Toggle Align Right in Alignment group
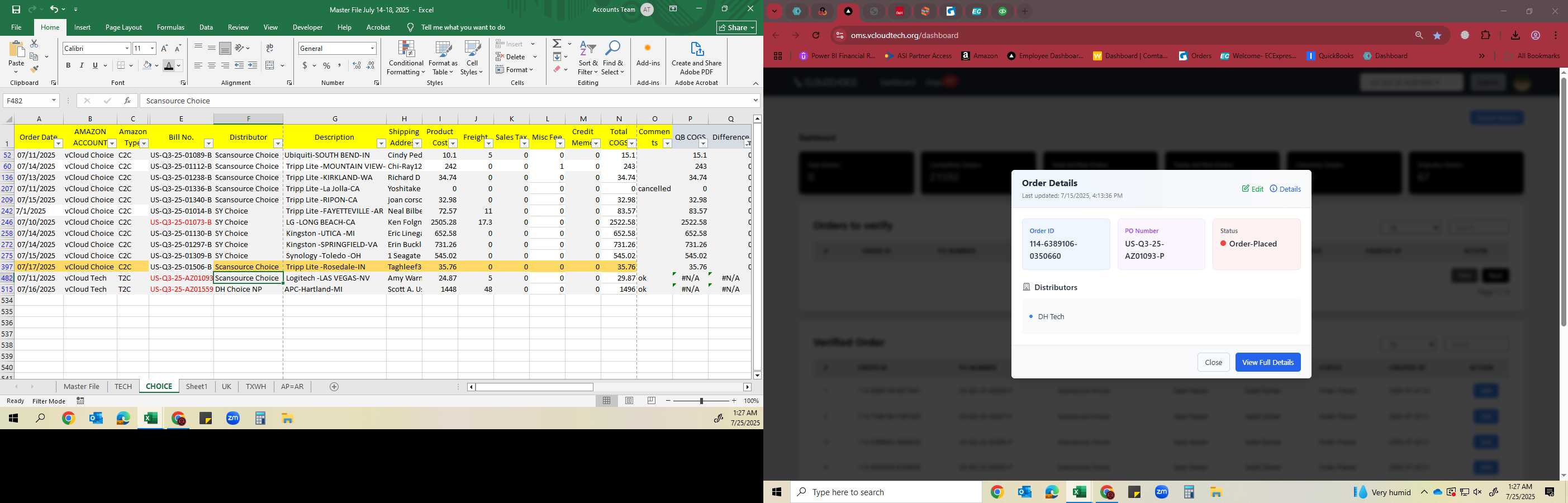Image resolution: width=1568 pixels, height=503 pixels. point(225,65)
